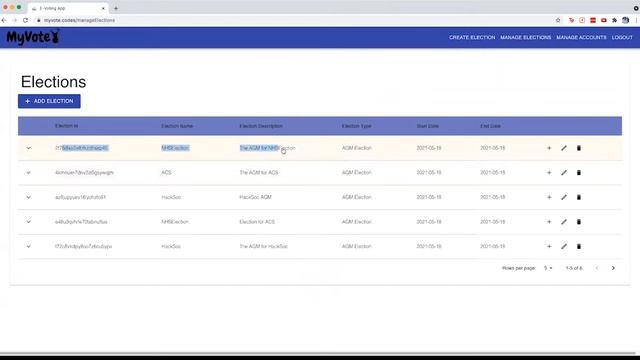The height and width of the screenshot is (360, 640).
Task: Edit the 'Election for ACS' election
Action: [564, 222]
